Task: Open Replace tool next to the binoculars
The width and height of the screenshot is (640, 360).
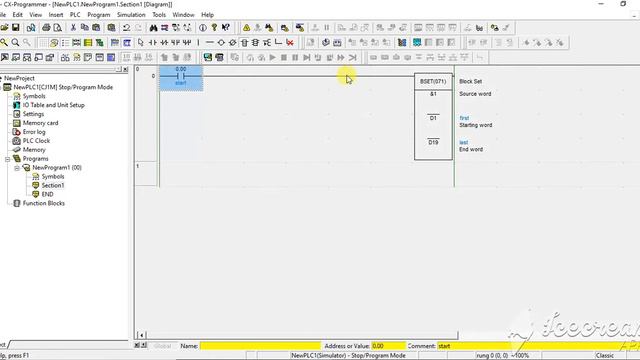Action: coord(164,28)
